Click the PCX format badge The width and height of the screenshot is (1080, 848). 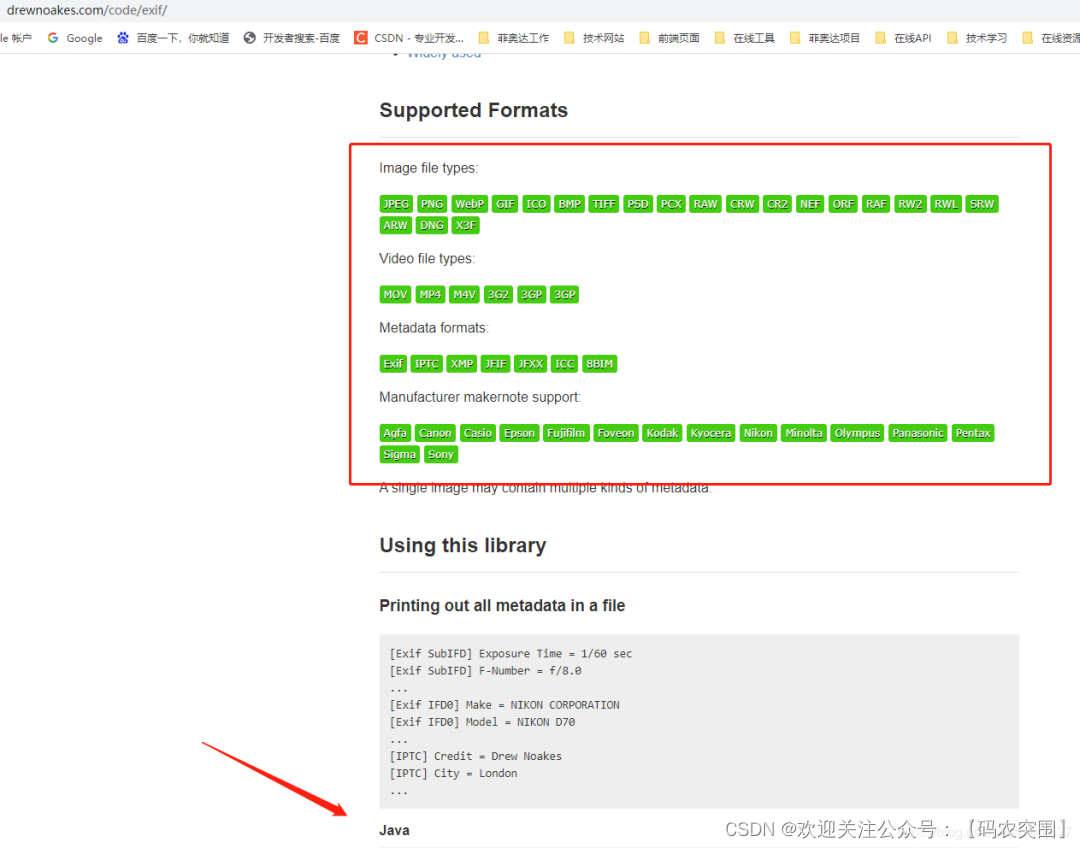tap(671, 204)
